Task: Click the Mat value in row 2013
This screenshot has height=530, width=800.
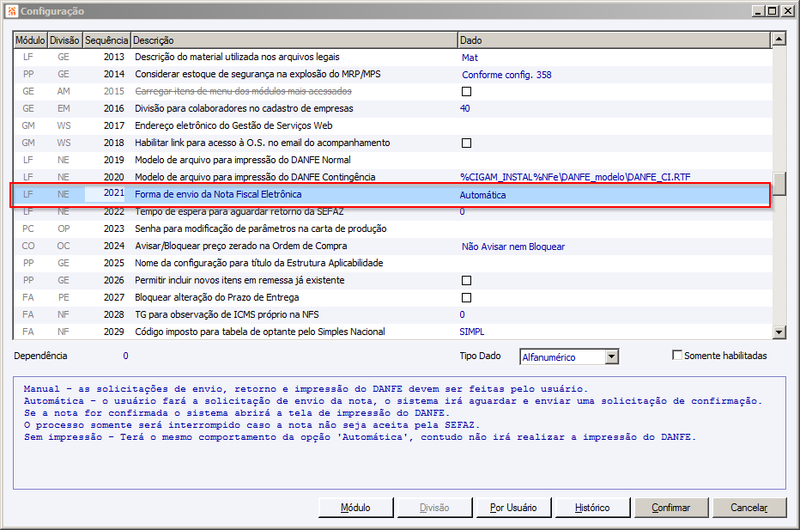Action: 469,58
